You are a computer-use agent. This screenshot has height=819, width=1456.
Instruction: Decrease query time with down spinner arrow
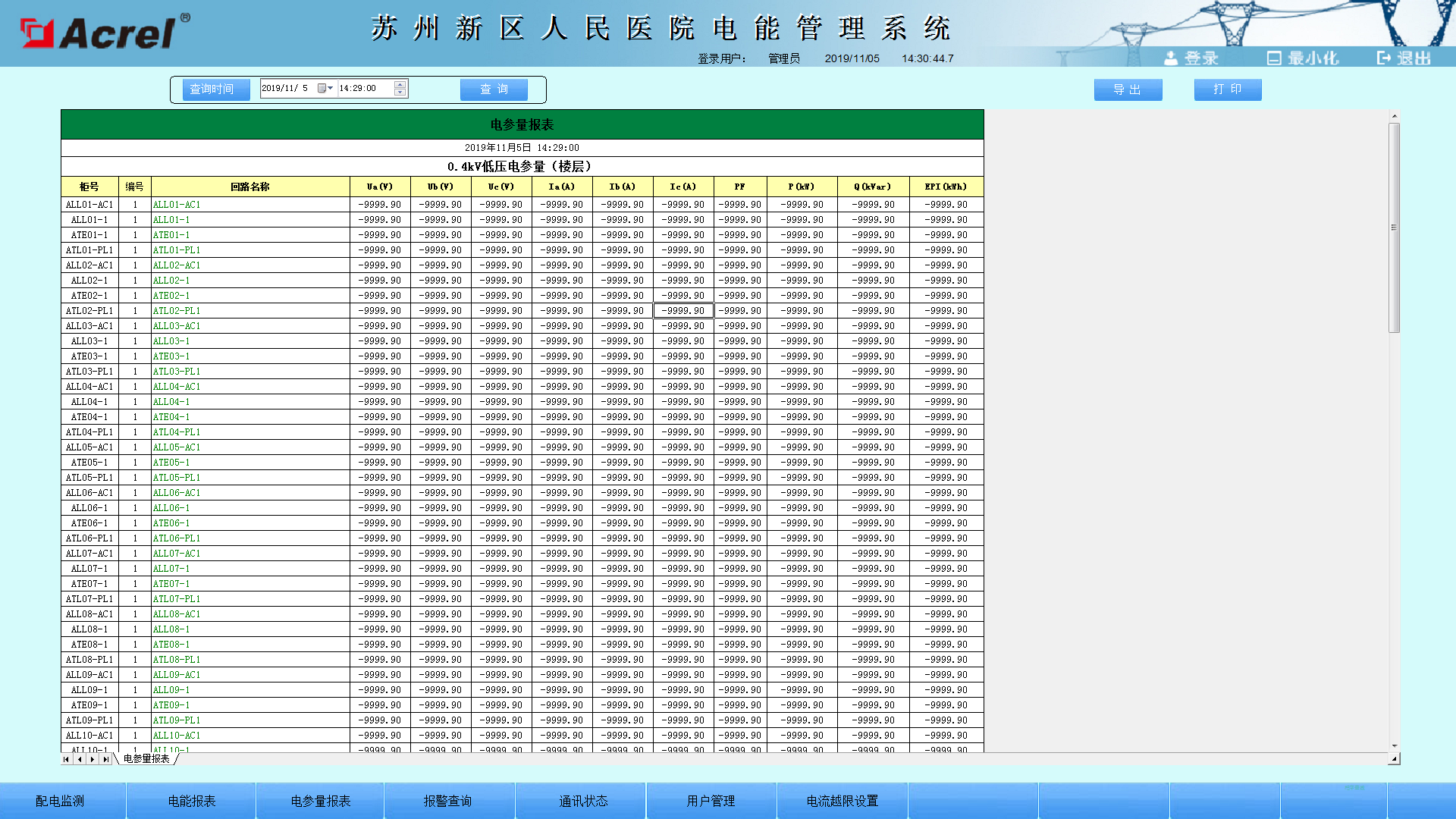point(400,93)
